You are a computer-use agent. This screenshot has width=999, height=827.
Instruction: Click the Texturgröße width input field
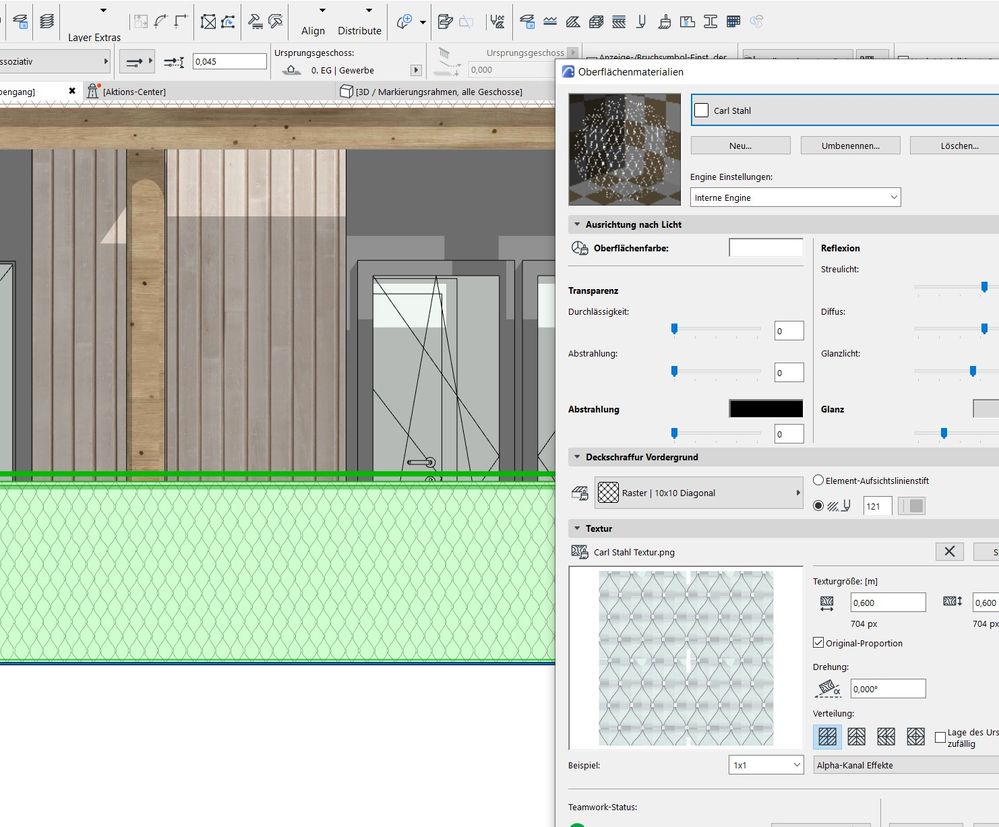click(x=887, y=602)
